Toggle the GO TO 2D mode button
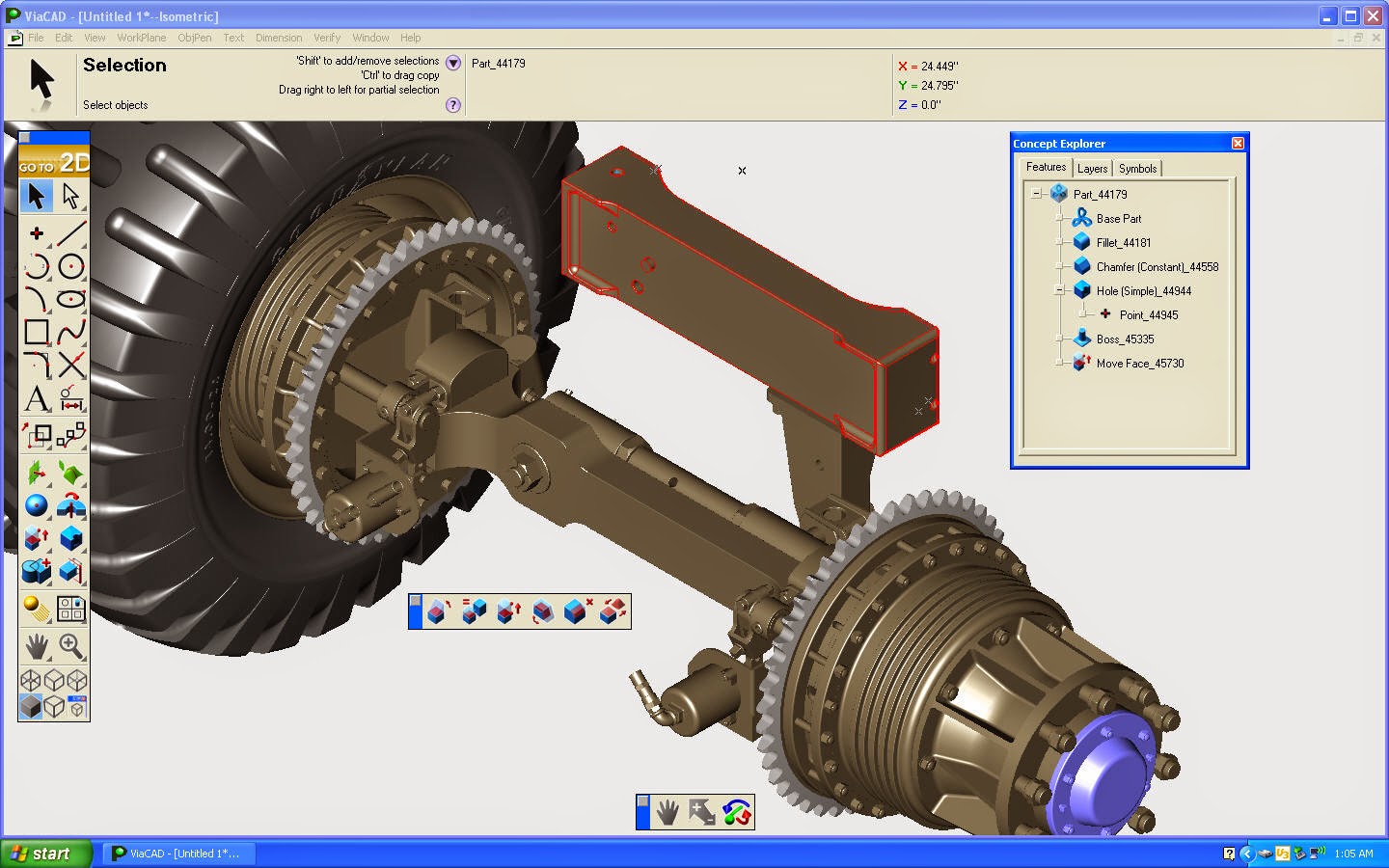The width and height of the screenshot is (1389, 868). point(54,161)
